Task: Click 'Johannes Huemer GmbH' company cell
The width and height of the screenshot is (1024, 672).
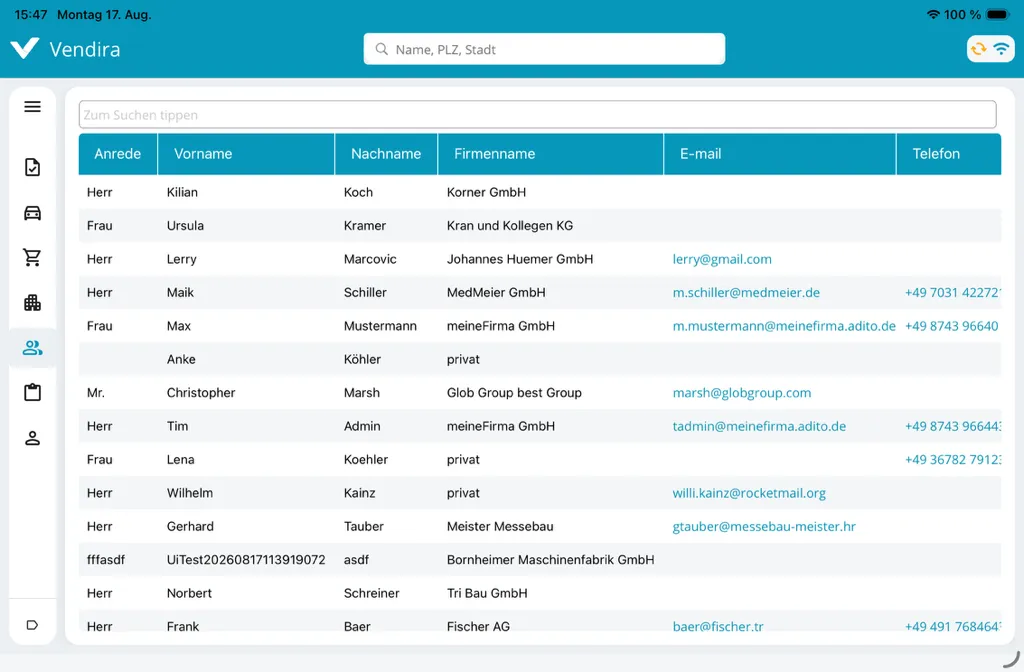Action: [x=520, y=259]
